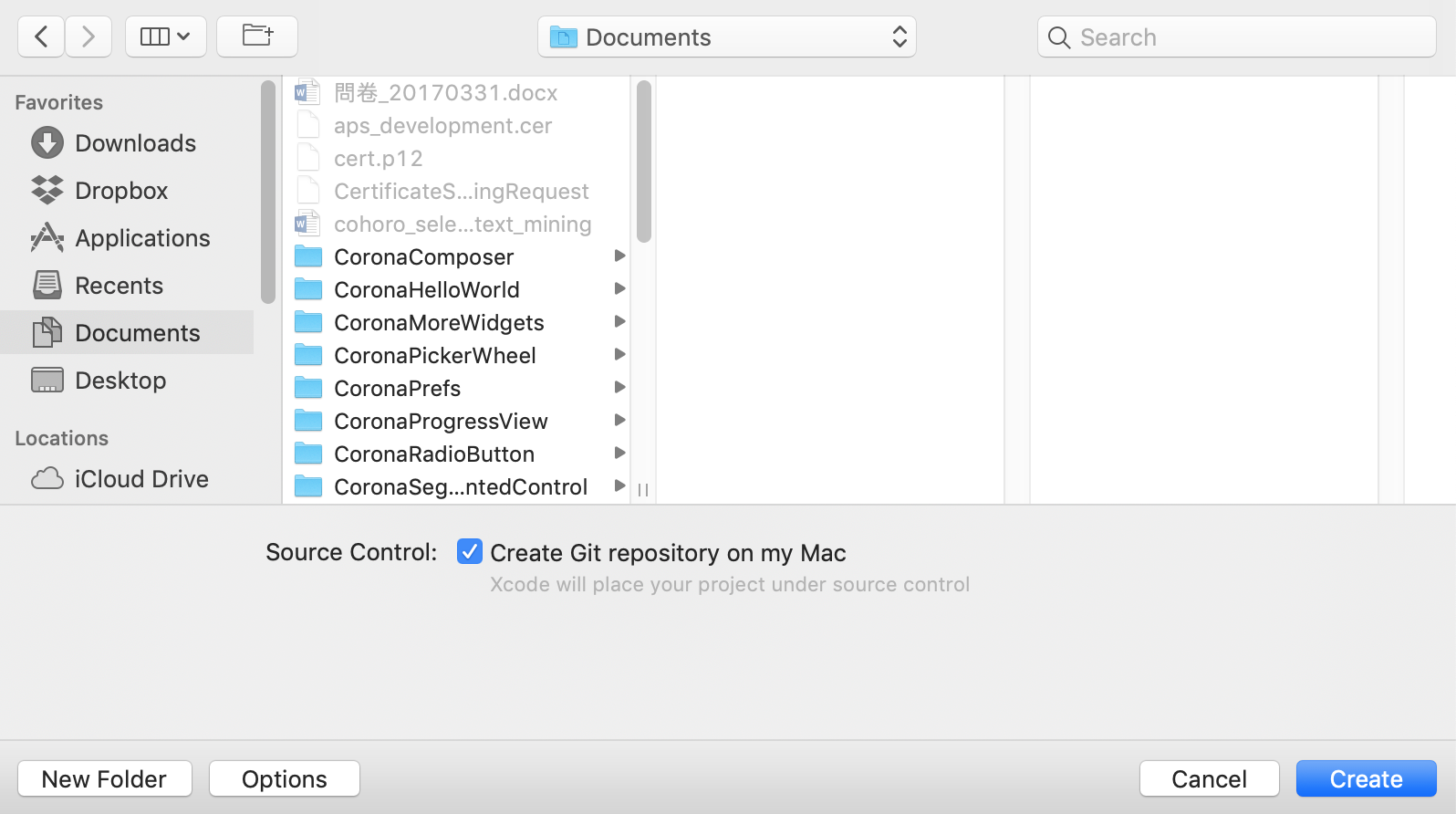1456x814 pixels.
Task: Go back with the left chevron button
Action: 41,37
